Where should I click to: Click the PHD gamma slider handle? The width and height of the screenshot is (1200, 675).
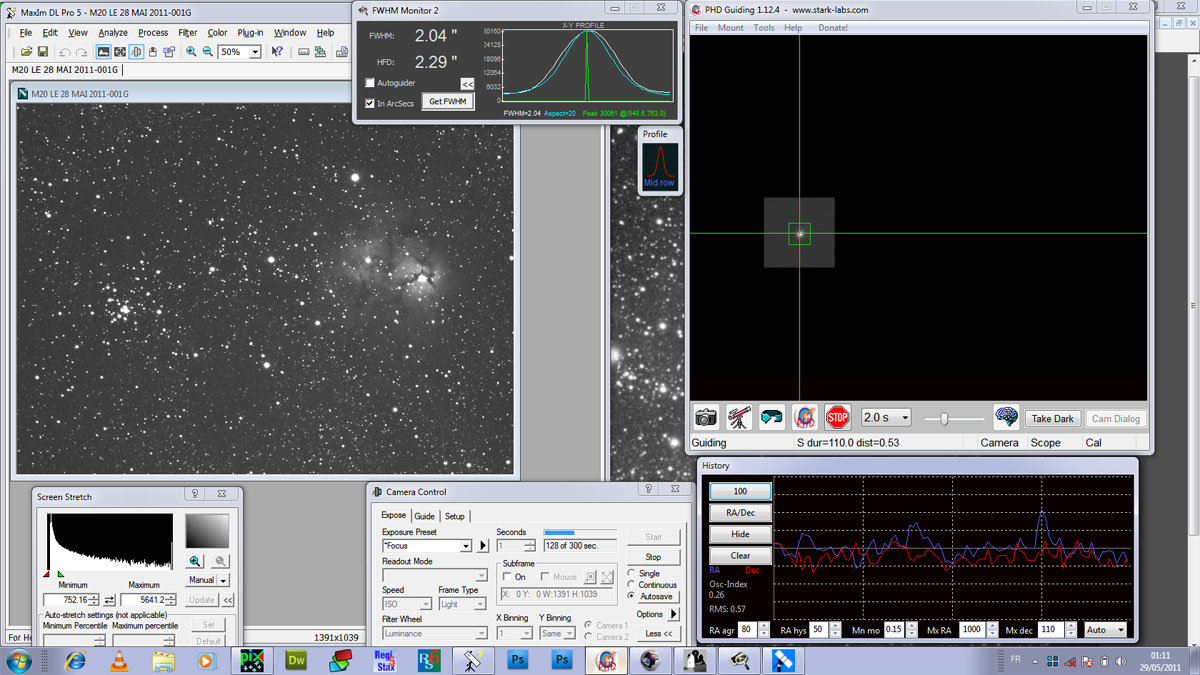pos(942,419)
